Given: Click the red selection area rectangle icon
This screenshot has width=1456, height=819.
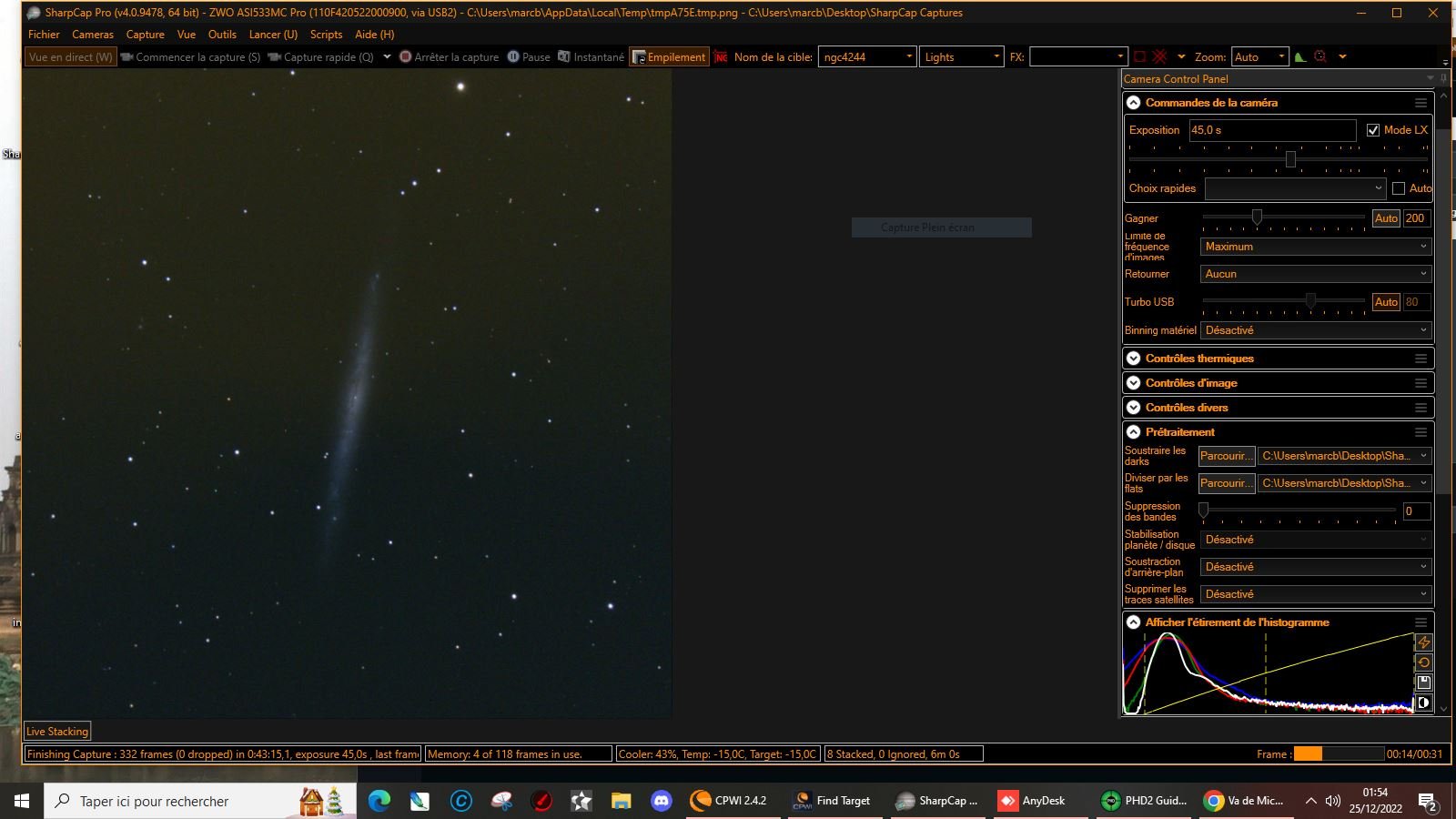Looking at the screenshot, I should [1139, 56].
